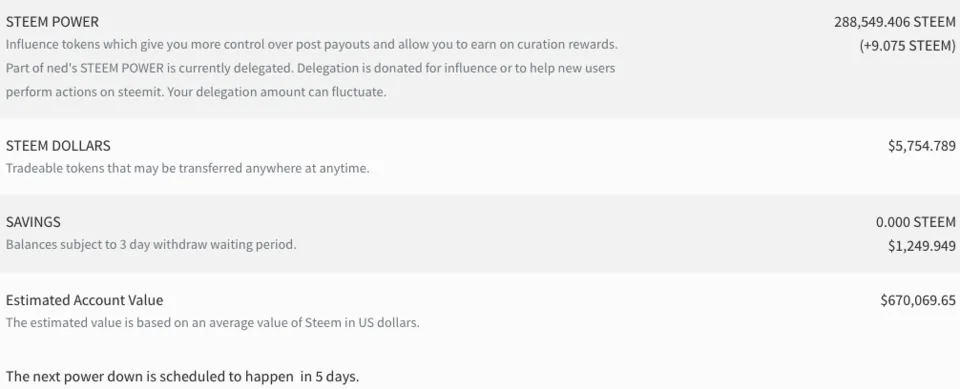Click the tradeable tokens description text
960x389 pixels.
pos(187,168)
